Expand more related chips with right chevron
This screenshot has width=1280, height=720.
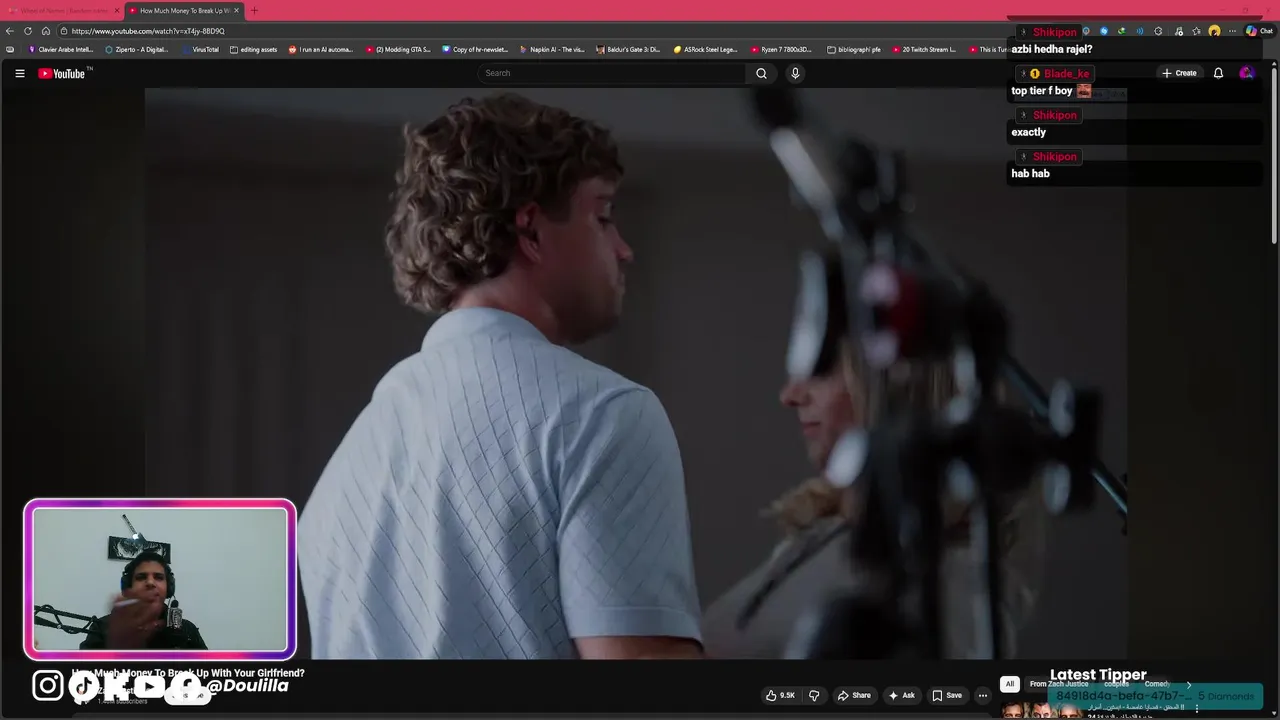(x=1188, y=684)
